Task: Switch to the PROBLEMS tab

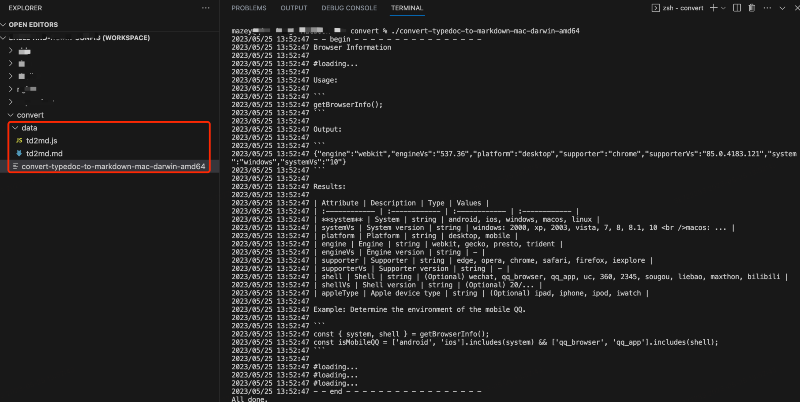Action: coord(249,8)
